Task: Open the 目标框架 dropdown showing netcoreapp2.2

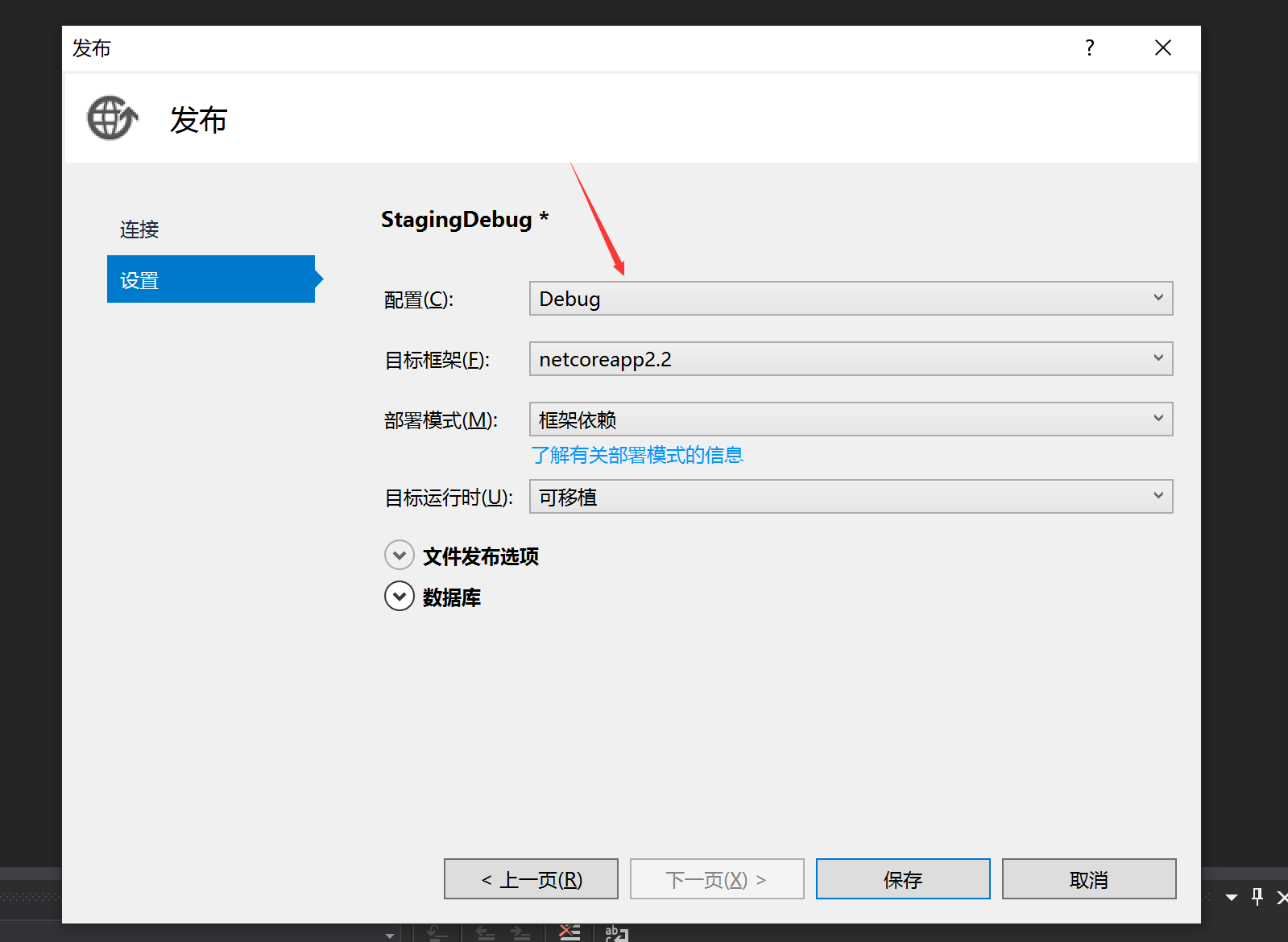Action: click(850, 359)
